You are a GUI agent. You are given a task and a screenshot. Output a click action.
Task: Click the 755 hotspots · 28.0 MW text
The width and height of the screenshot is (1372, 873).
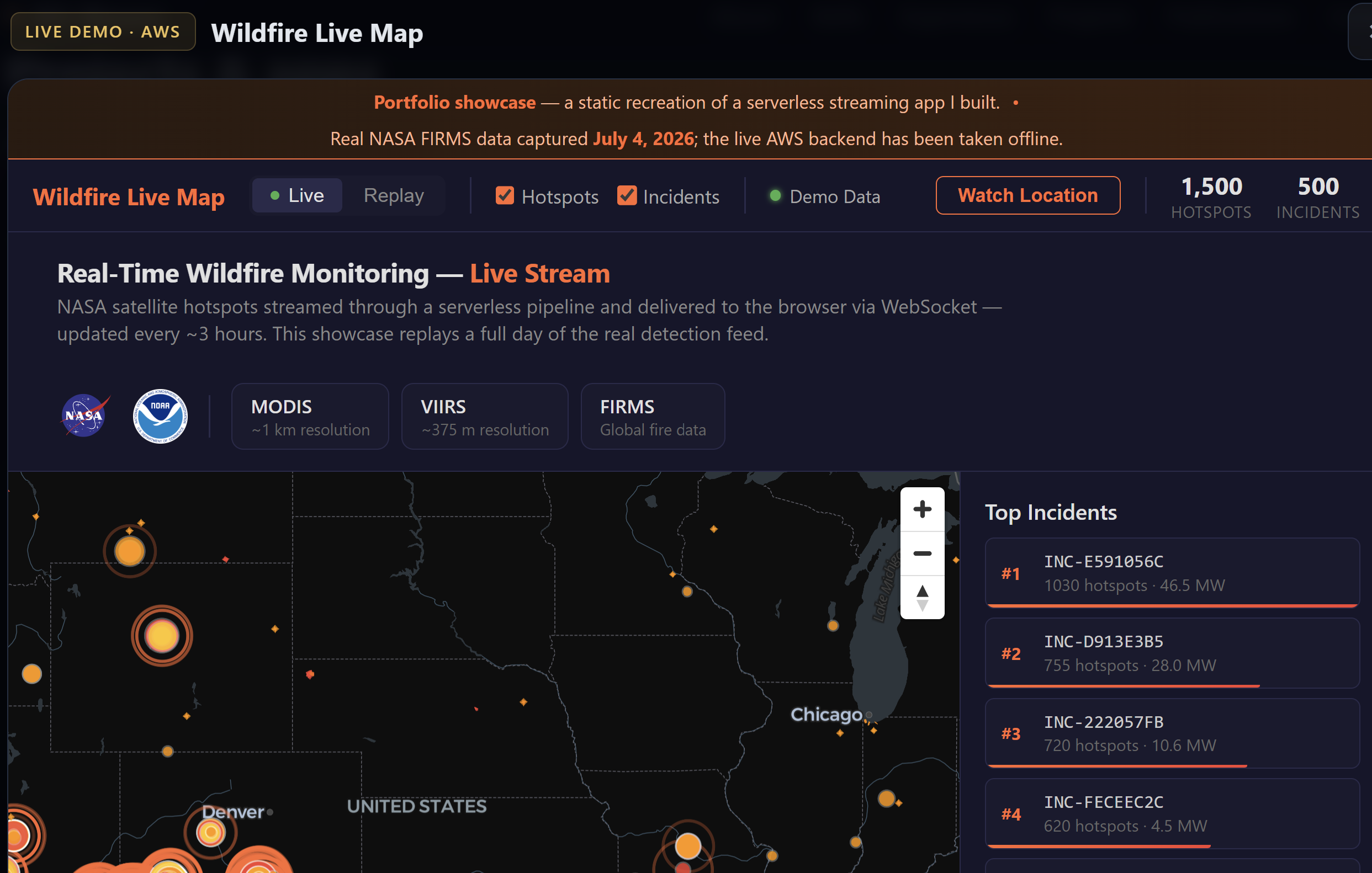coord(1129,665)
